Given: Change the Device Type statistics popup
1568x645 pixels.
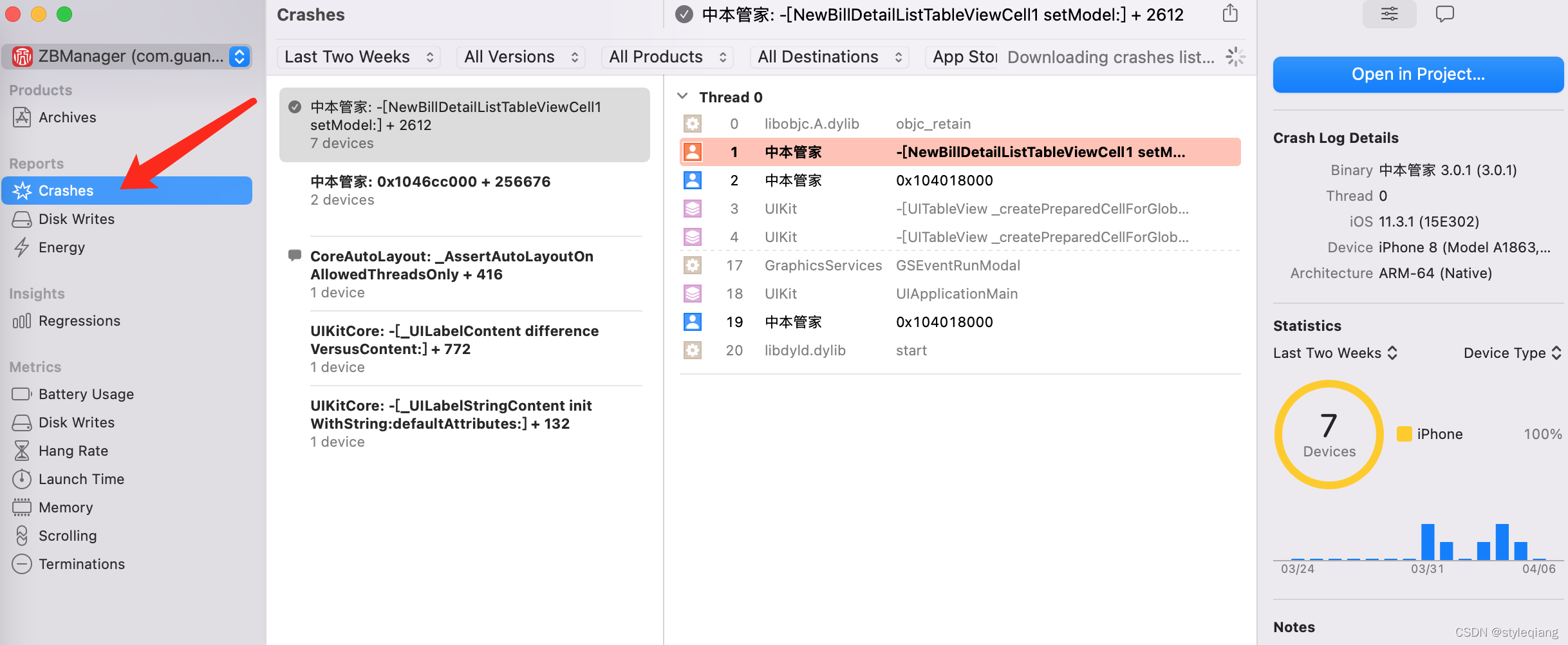Looking at the screenshot, I should click(1512, 353).
